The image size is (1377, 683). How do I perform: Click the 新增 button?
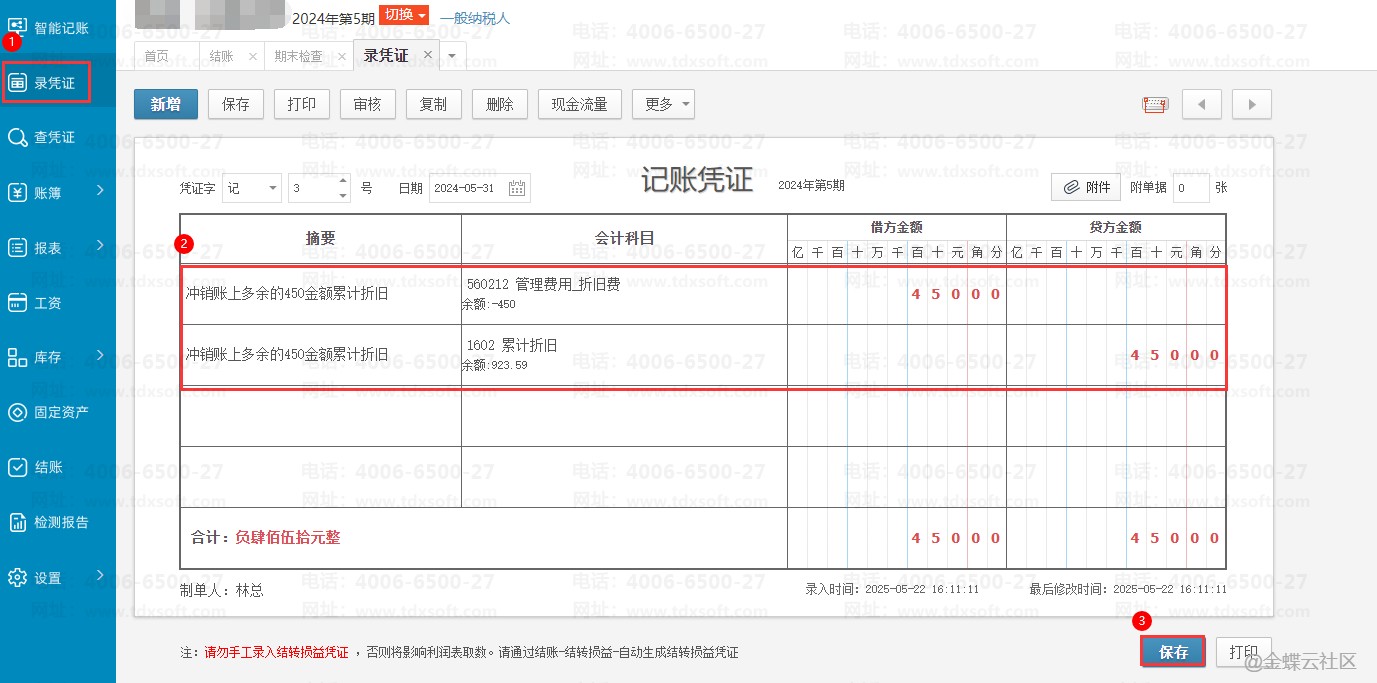click(166, 104)
